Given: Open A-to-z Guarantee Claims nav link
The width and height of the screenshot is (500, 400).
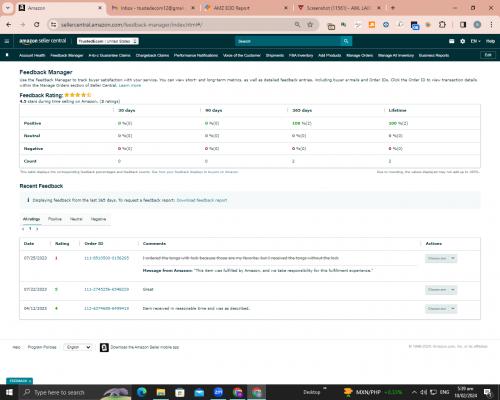Looking at the screenshot, I should click(109, 55).
